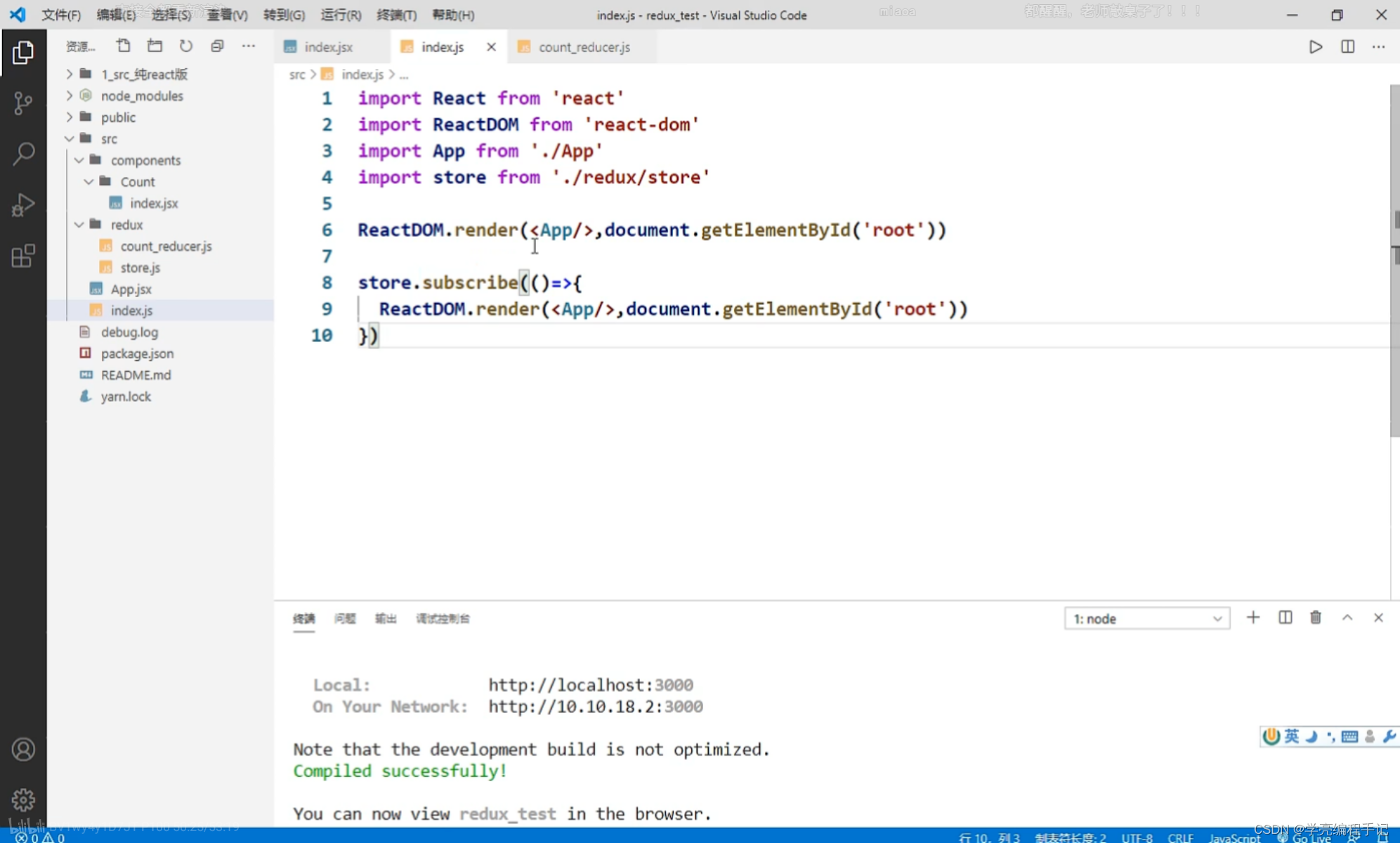Collapse the src folder
The image size is (1400, 843).
pos(160,139)
